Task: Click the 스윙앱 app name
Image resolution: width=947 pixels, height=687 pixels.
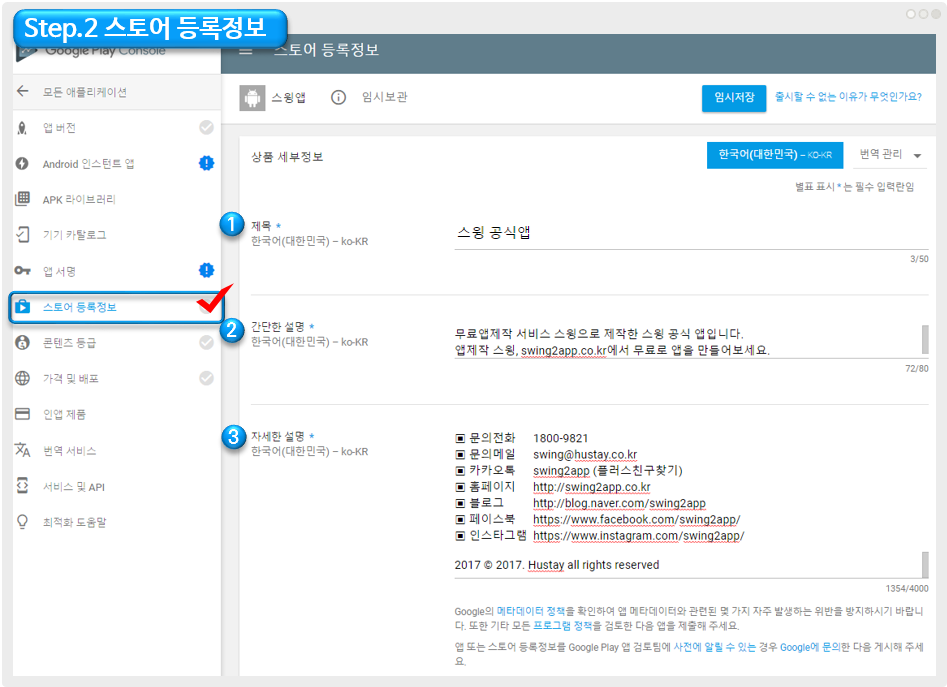Action: [288, 98]
